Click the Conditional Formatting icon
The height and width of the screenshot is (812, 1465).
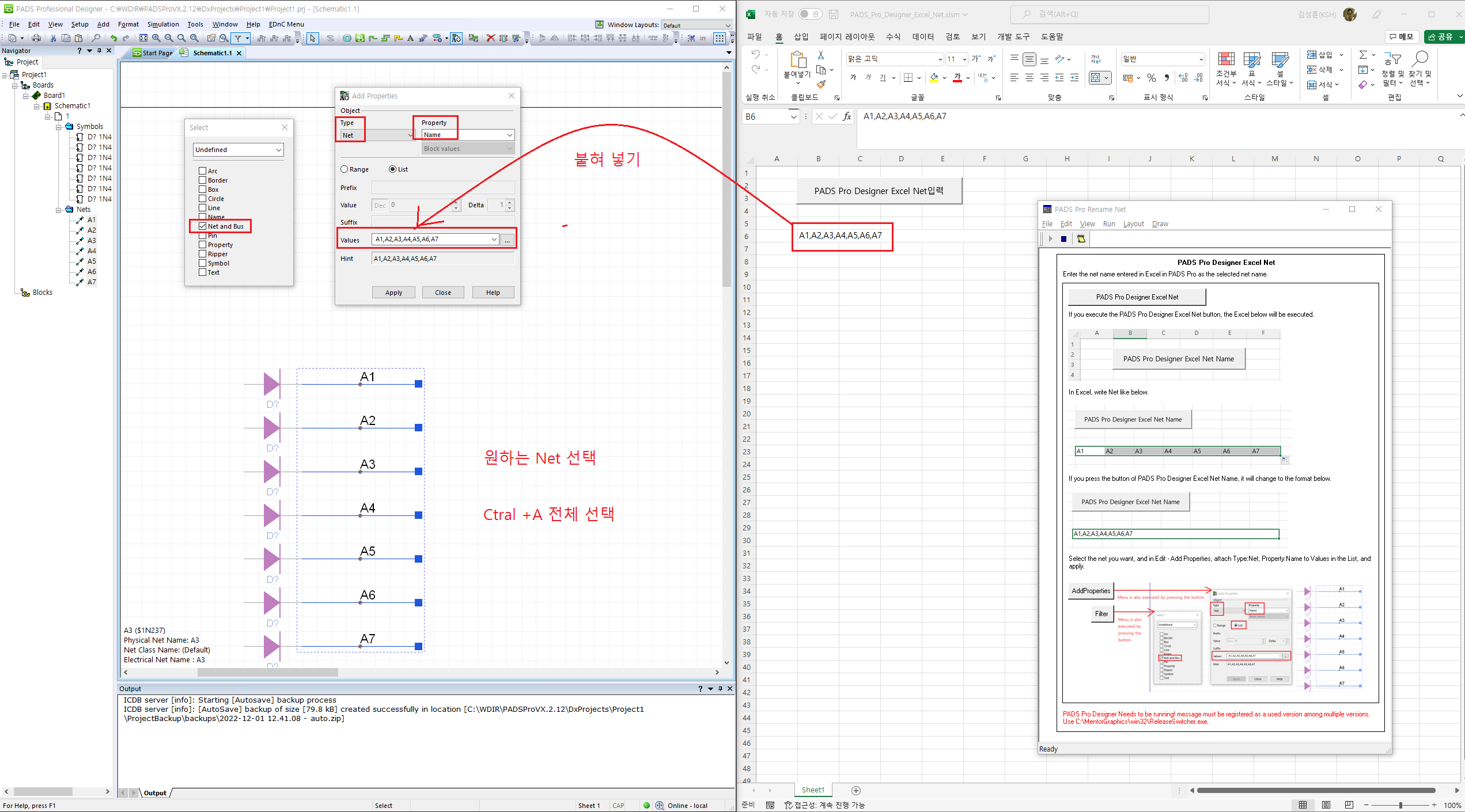click(x=1226, y=59)
